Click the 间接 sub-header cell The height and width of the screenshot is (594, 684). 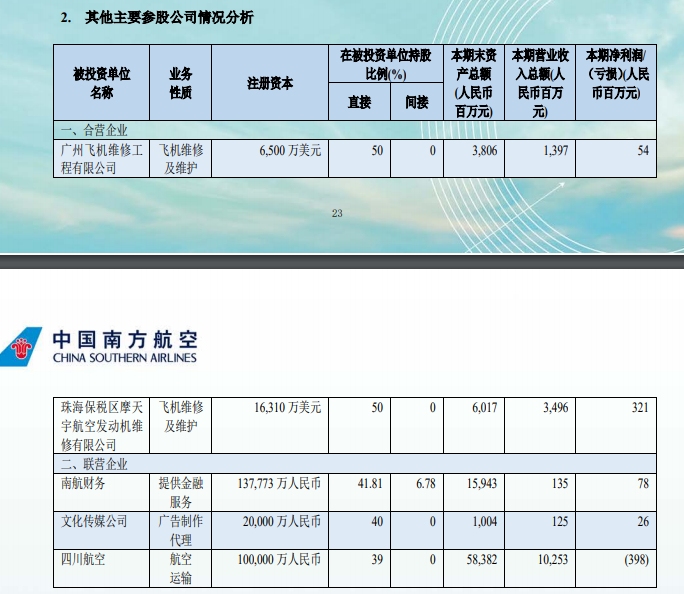pos(417,102)
